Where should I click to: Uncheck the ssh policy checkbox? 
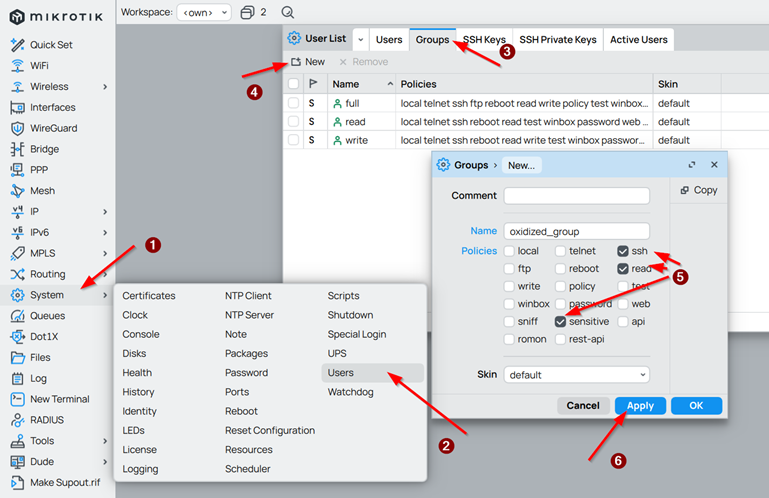click(x=623, y=251)
